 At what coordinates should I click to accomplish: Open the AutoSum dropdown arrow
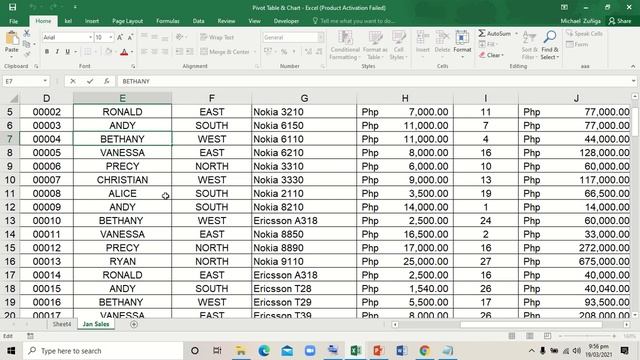(516, 33)
